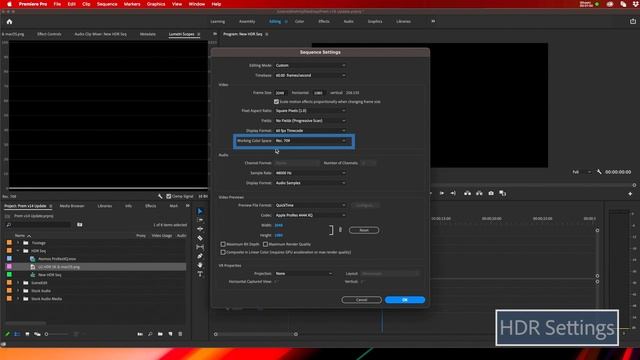
Task: Select the Razor tool
Action: click(x=200, y=238)
